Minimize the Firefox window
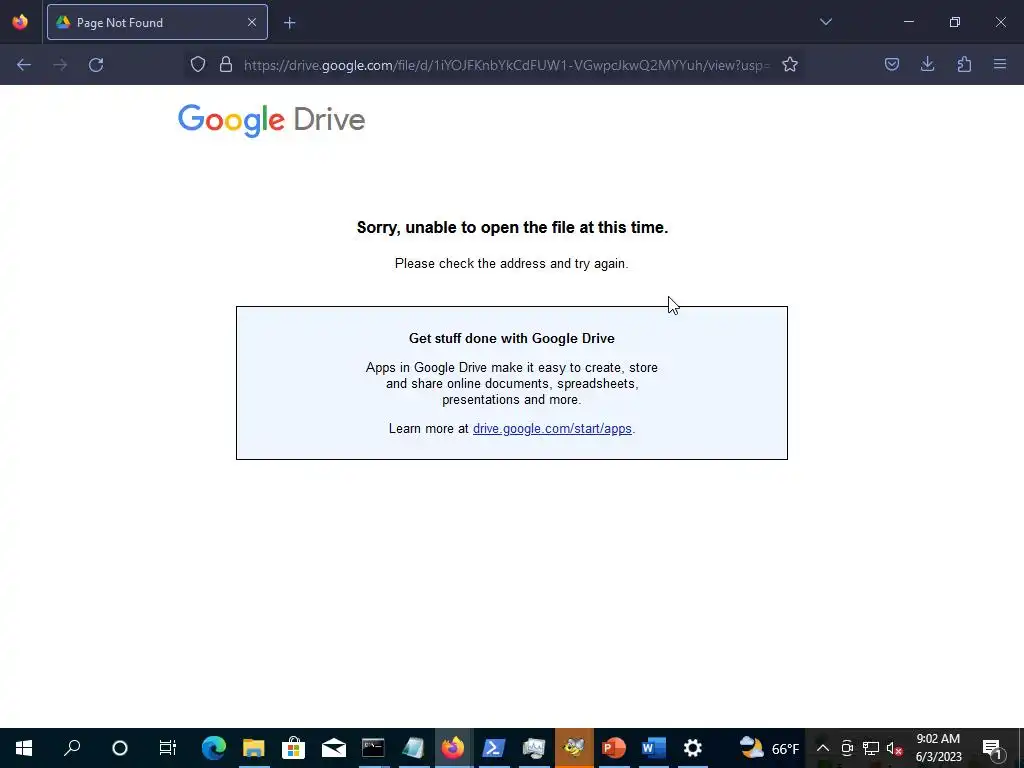 coord(908,22)
